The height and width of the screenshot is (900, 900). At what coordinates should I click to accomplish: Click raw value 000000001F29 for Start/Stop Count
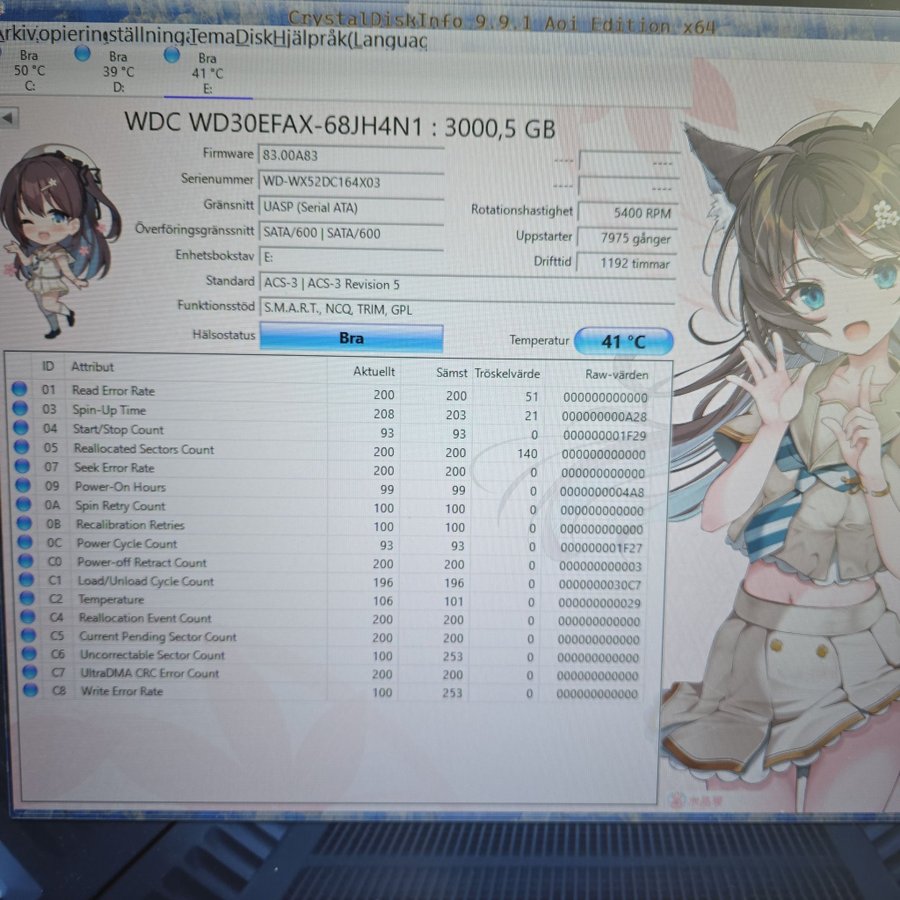tap(604, 435)
